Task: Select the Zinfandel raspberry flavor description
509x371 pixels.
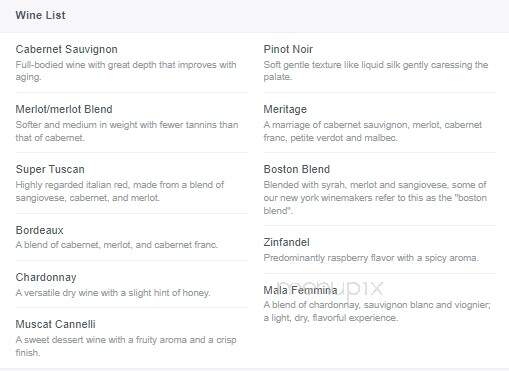Action: pos(371,258)
